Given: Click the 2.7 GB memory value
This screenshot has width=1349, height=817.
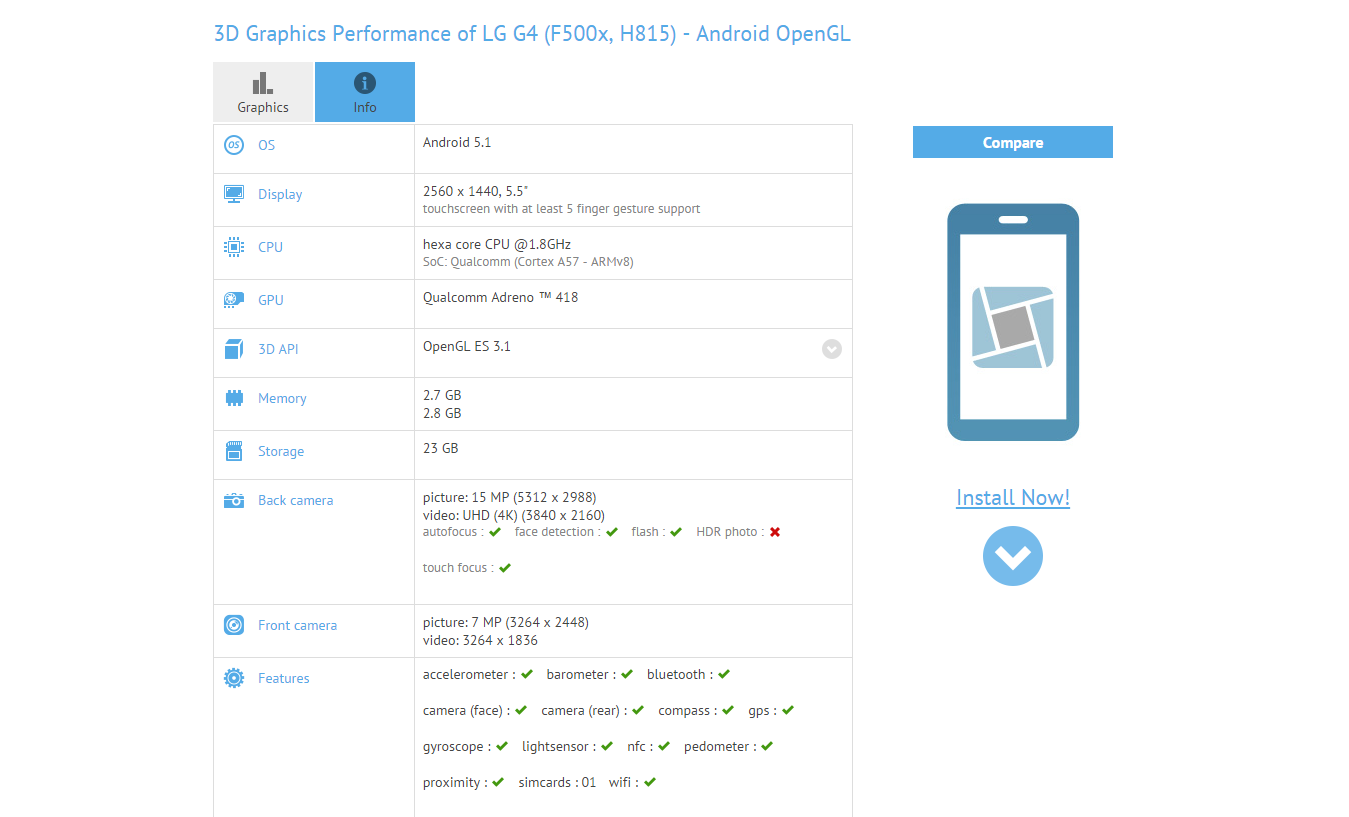Looking at the screenshot, I should coord(442,395).
